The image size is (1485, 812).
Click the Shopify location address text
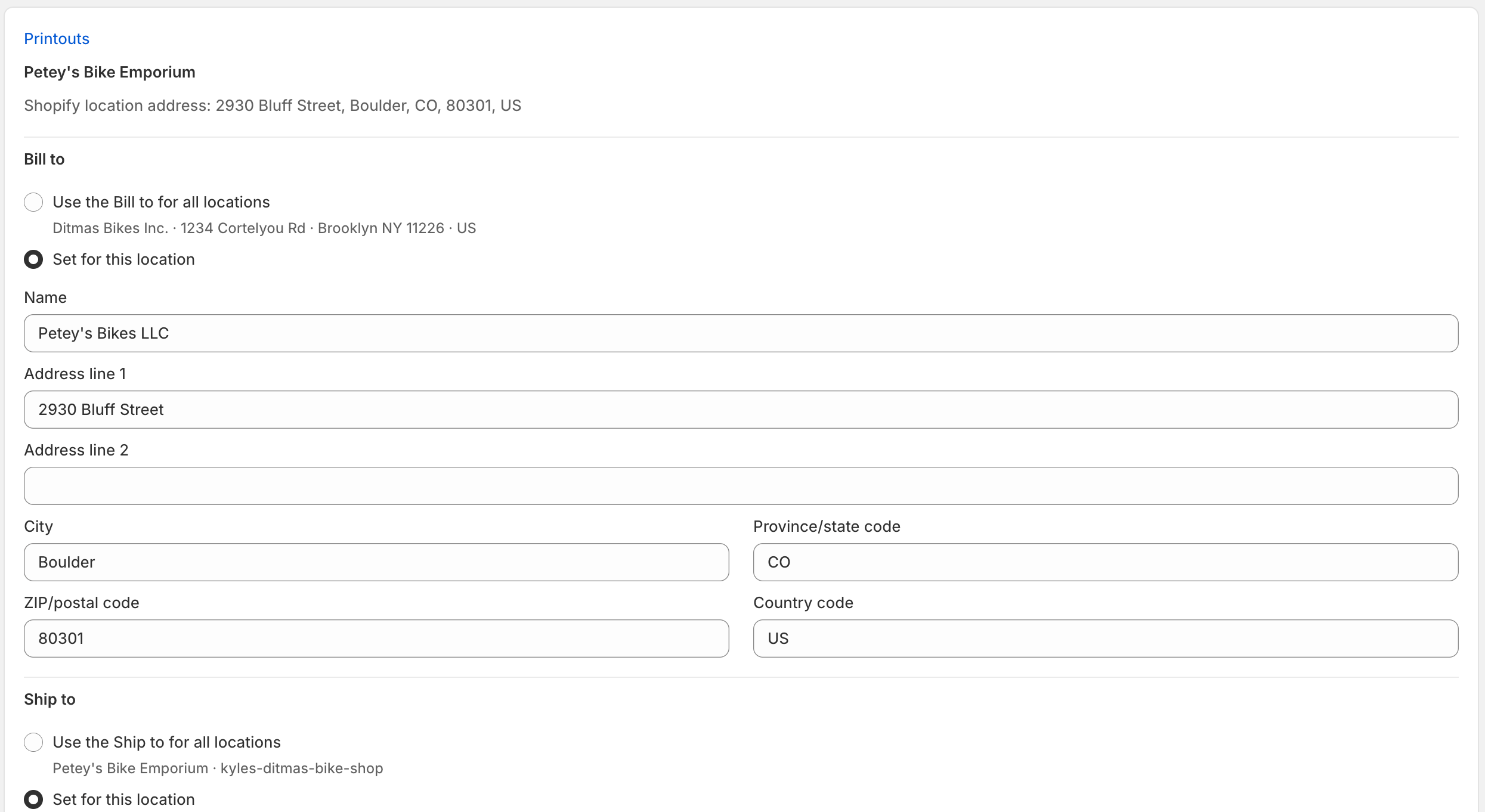pyautogui.click(x=272, y=105)
